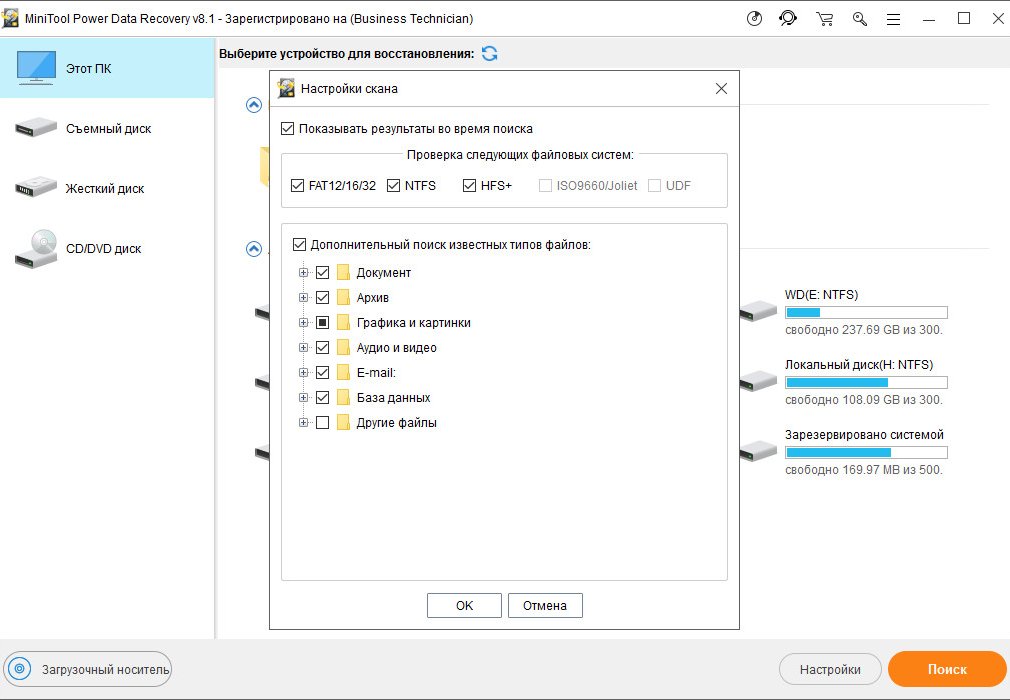1010x700 pixels.
Task: Toggle Дополнительный поиск известных типов файлов checkbox
Action: pyautogui.click(x=300, y=245)
